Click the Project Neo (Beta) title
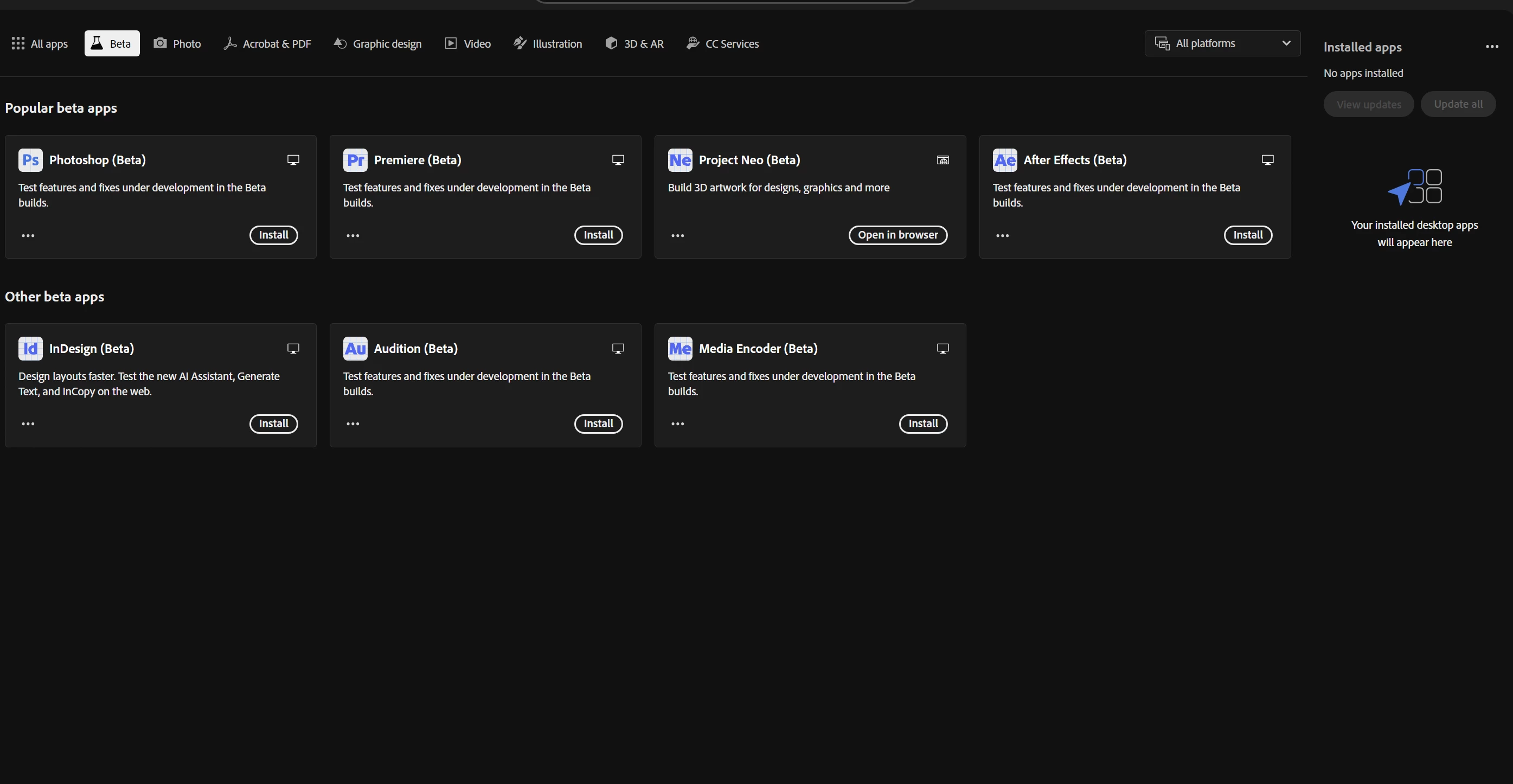1513x784 pixels. tap(749, 160)
